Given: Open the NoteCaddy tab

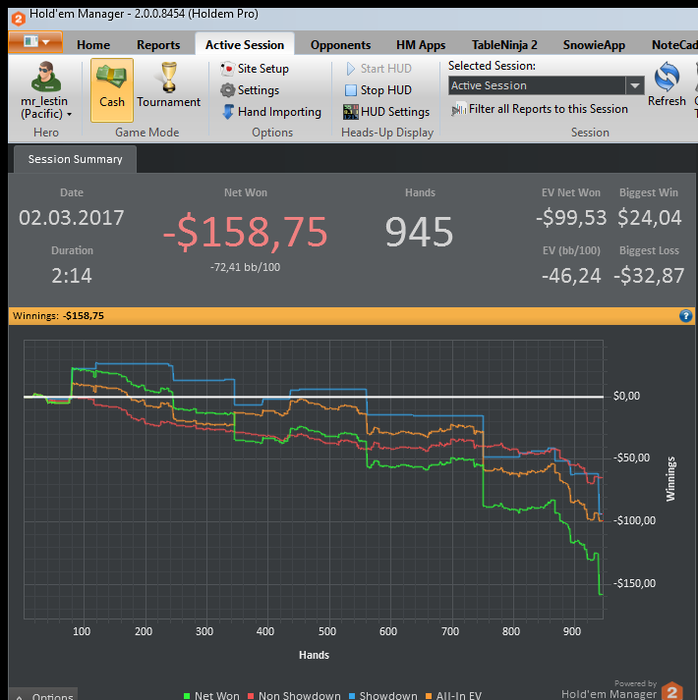Looking at the screenshot, I should (674, 45).
